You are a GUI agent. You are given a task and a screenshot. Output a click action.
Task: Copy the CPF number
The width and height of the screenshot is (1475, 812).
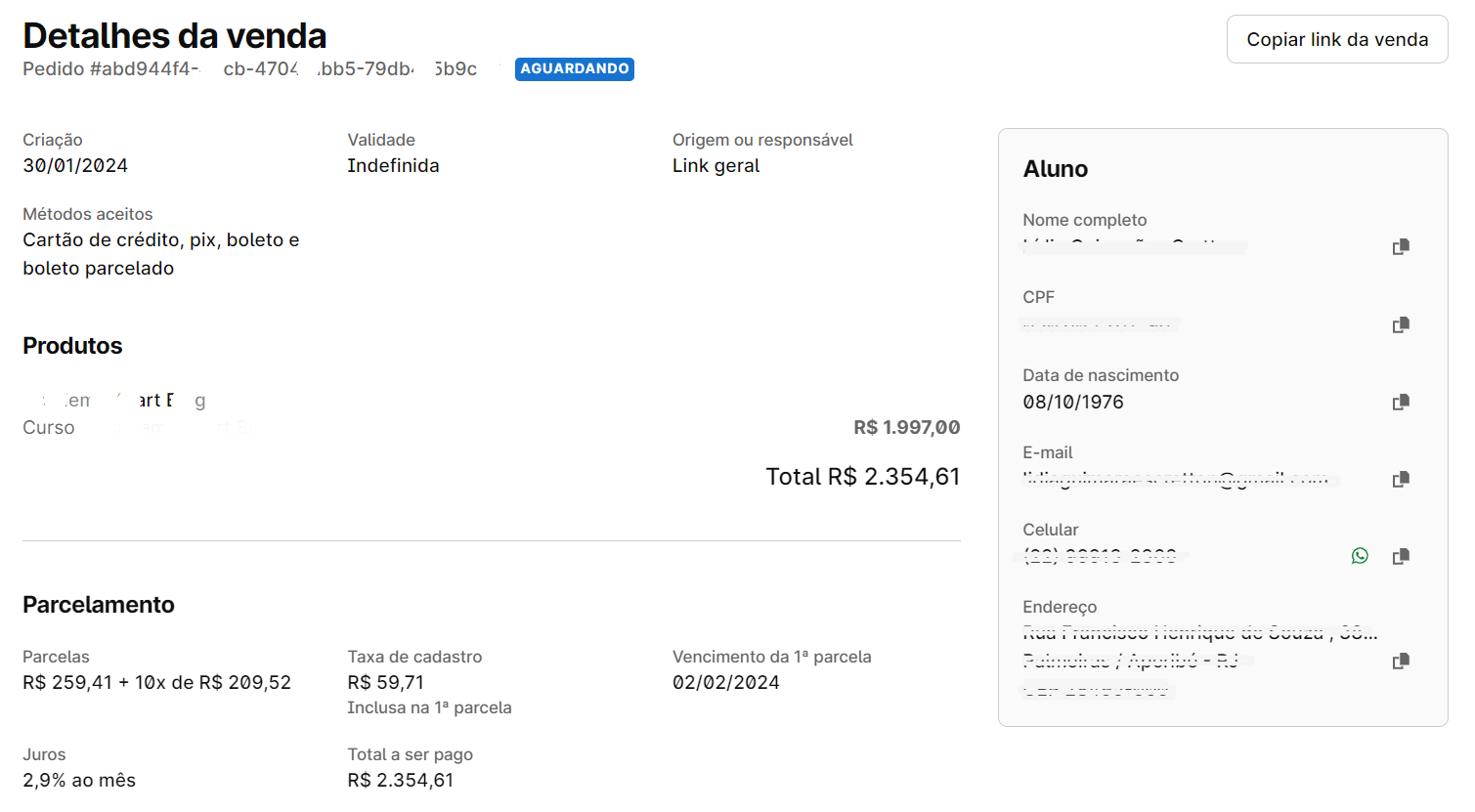point(1401,324)
